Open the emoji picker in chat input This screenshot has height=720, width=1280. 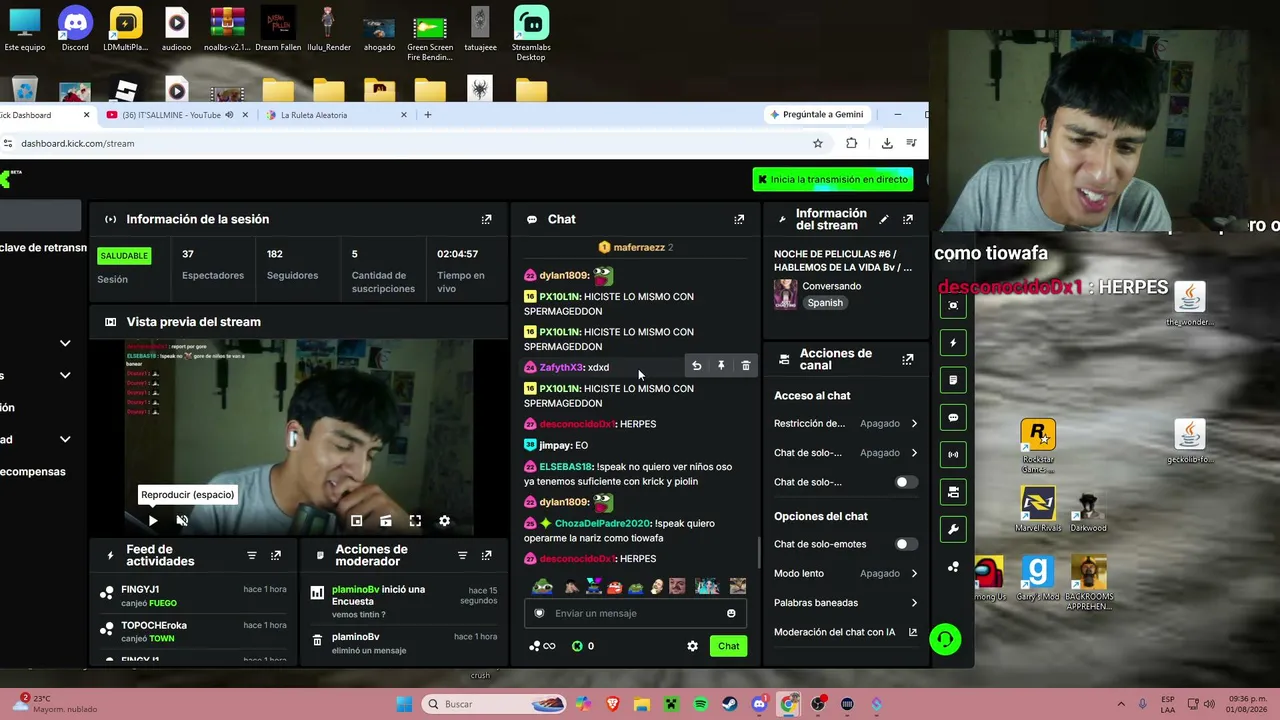(731, 613)
